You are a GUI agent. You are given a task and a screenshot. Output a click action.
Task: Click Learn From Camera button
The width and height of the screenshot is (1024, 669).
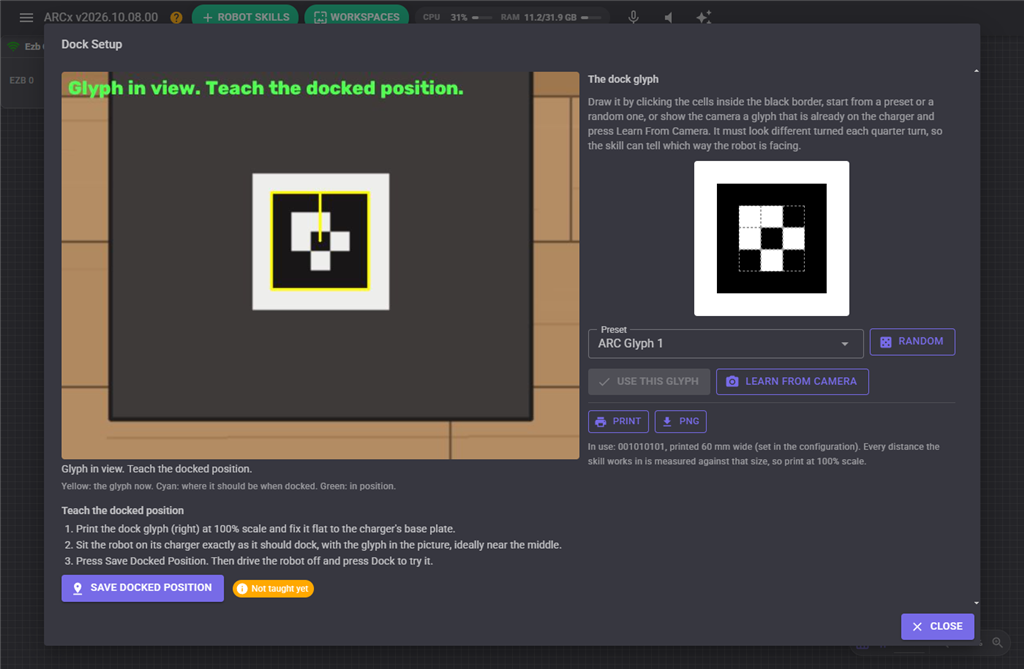point(792,382)
